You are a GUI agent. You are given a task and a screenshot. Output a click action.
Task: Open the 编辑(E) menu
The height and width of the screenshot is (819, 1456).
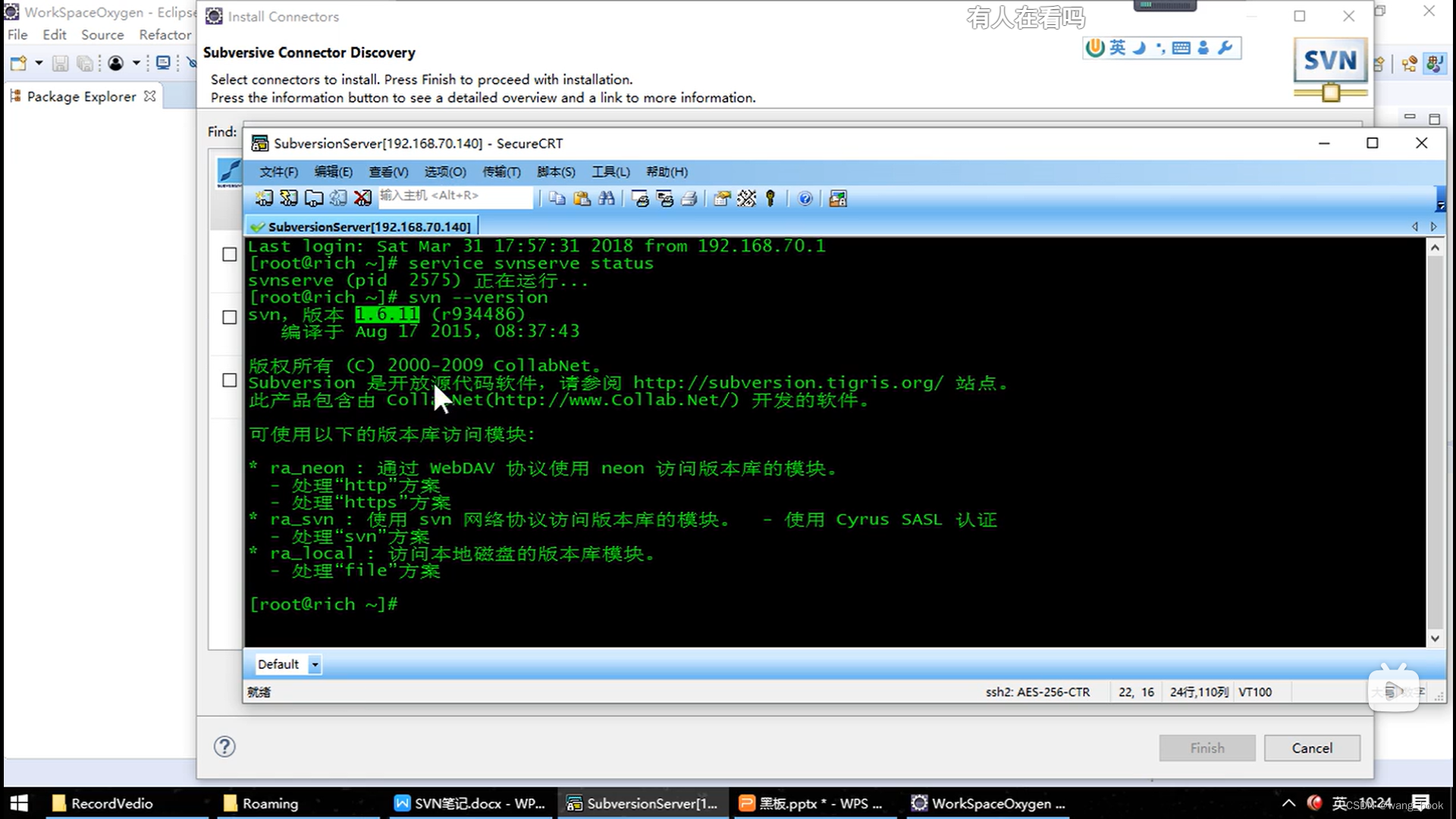[334, 172]
